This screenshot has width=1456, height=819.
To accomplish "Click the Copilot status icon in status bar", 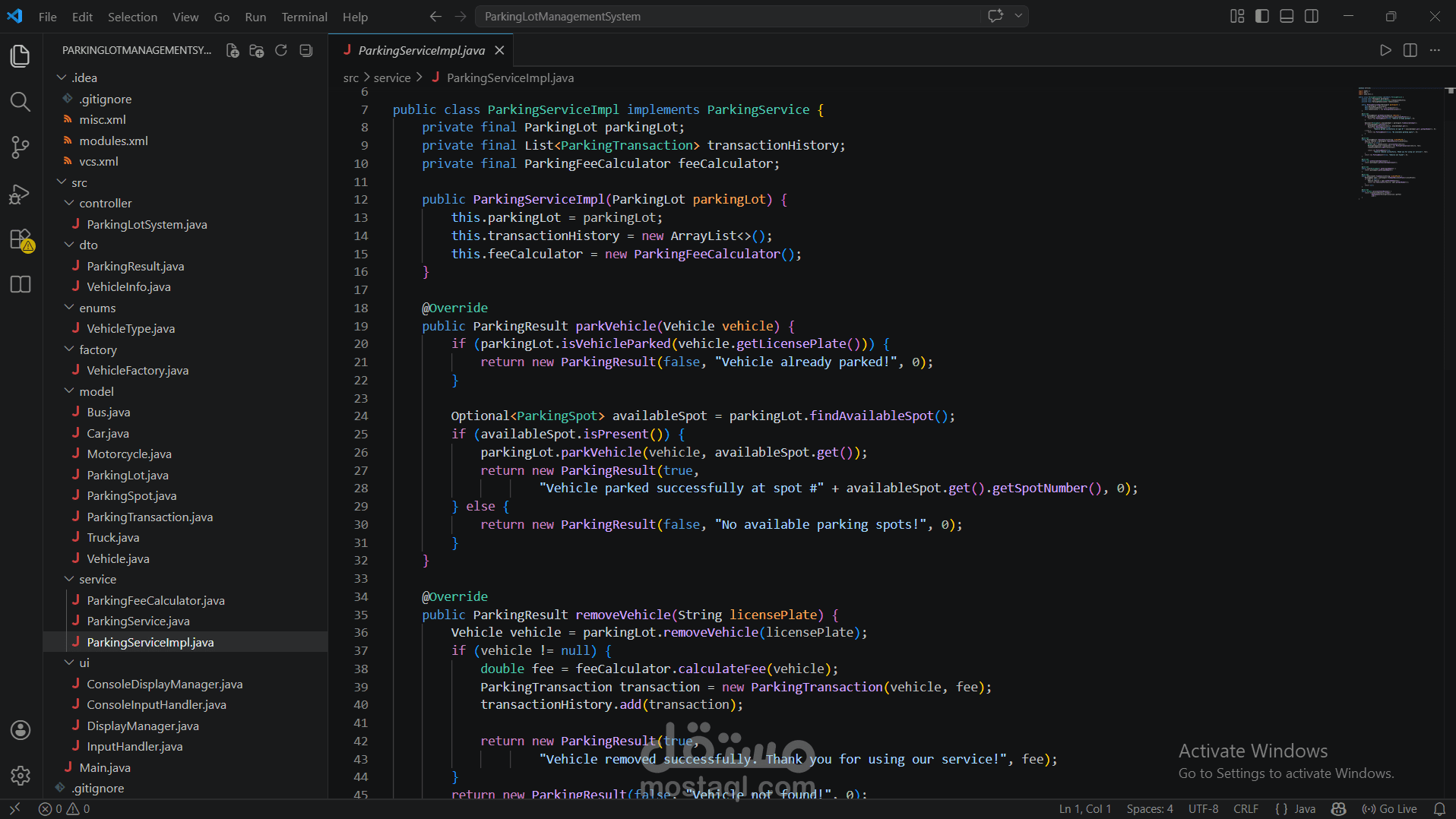I will (x=1339, y=809).
